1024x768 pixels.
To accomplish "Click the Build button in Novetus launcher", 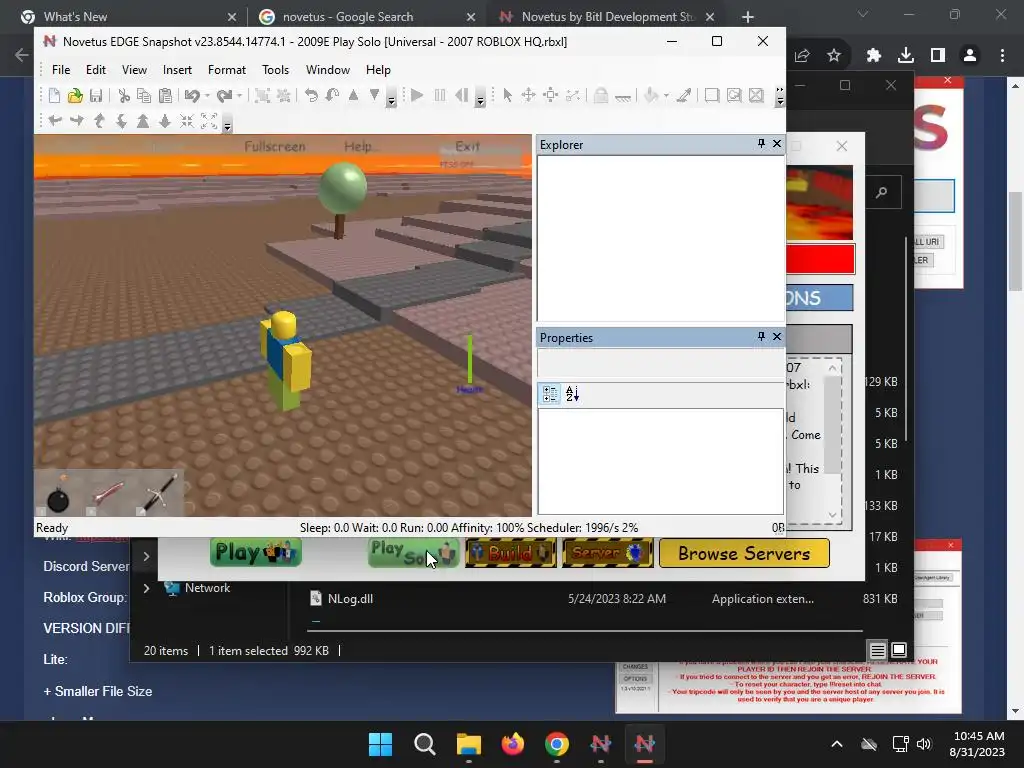I will (x=510, y=553).
